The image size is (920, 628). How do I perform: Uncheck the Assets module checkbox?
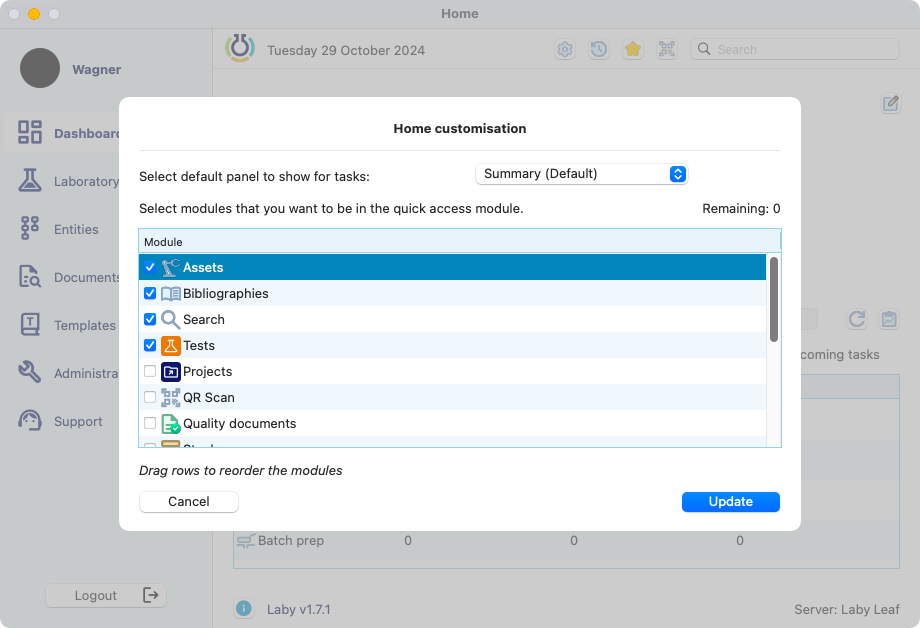(x=150, y=267)
